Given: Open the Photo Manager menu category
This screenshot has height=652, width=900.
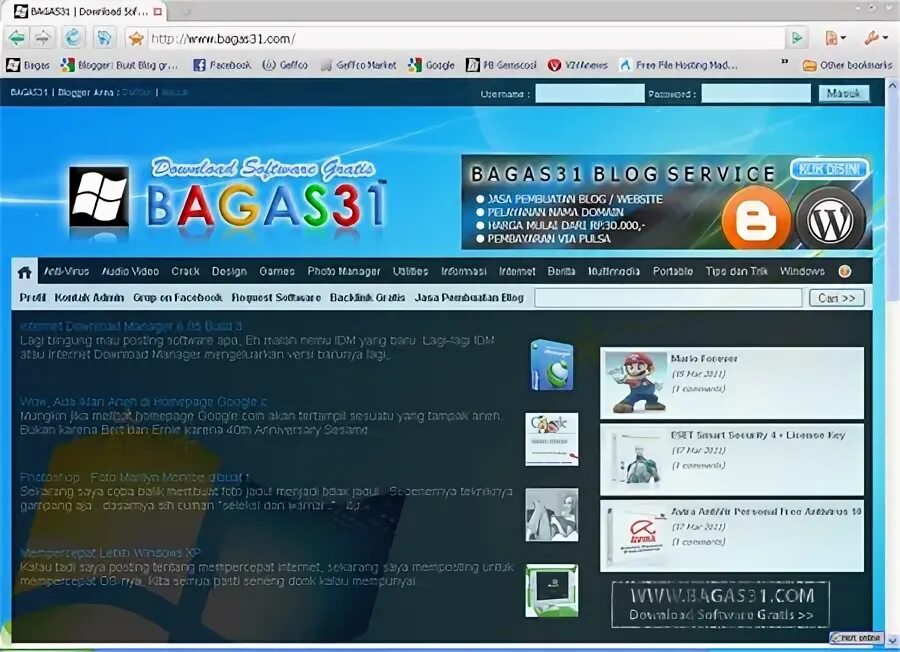Looking at the screenshot, I should click(344, 271).
